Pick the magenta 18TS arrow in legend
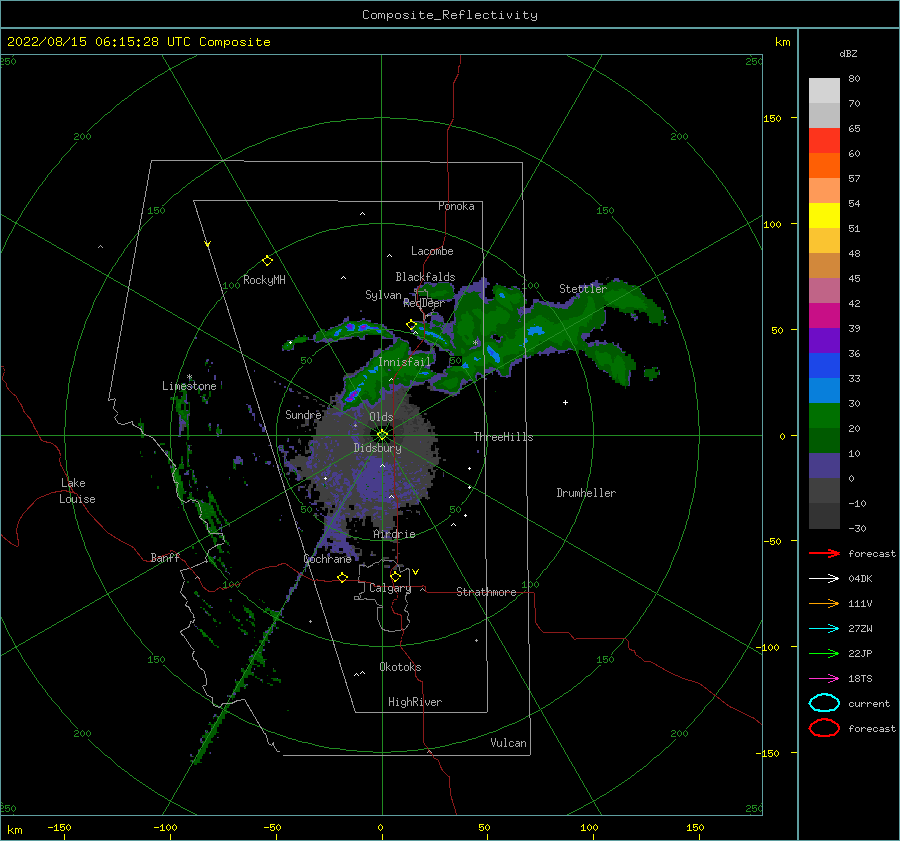The image size is (900, 841). 824,679
